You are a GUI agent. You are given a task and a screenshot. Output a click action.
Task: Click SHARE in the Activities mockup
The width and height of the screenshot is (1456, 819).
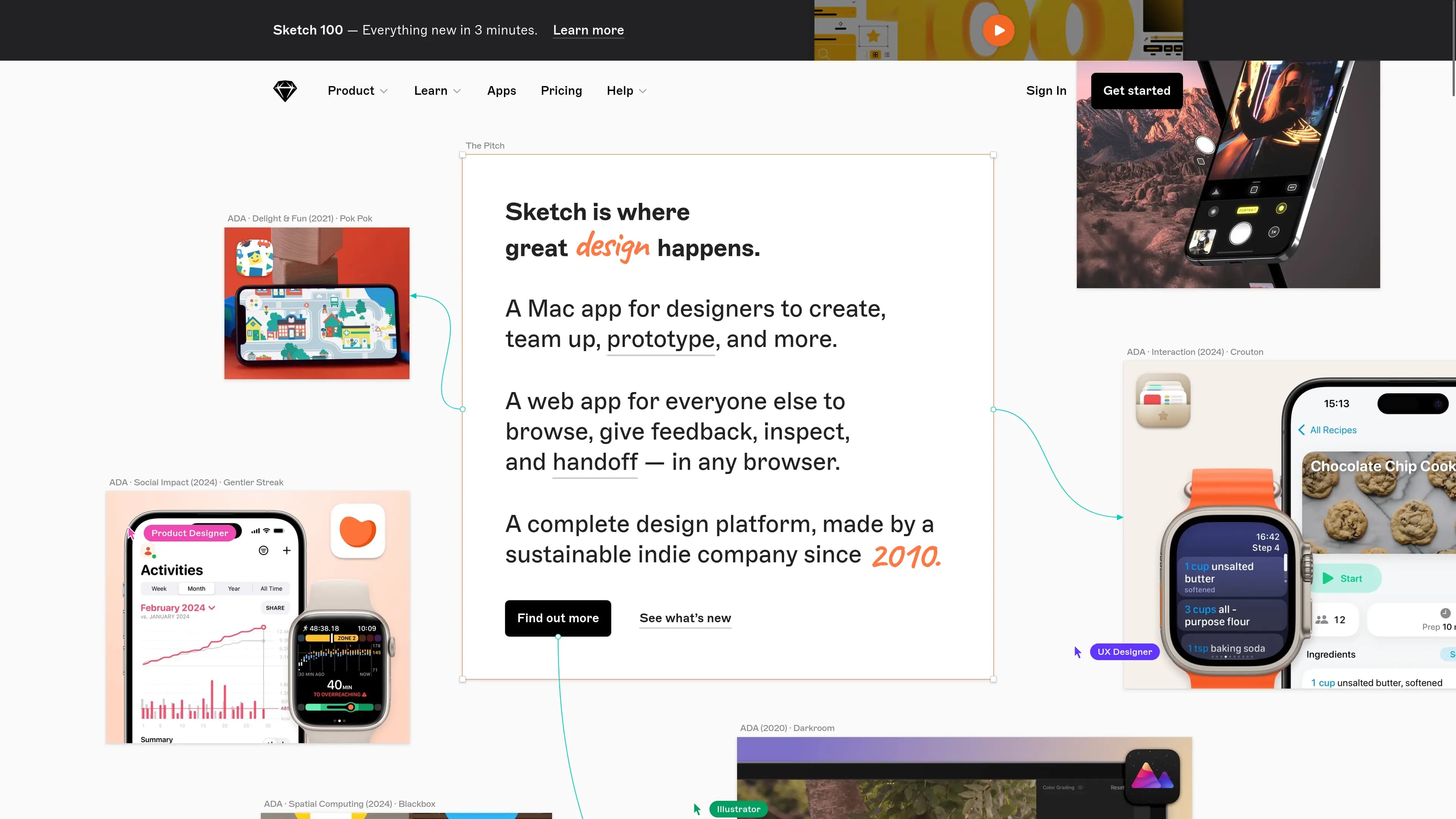coord(275,607)
